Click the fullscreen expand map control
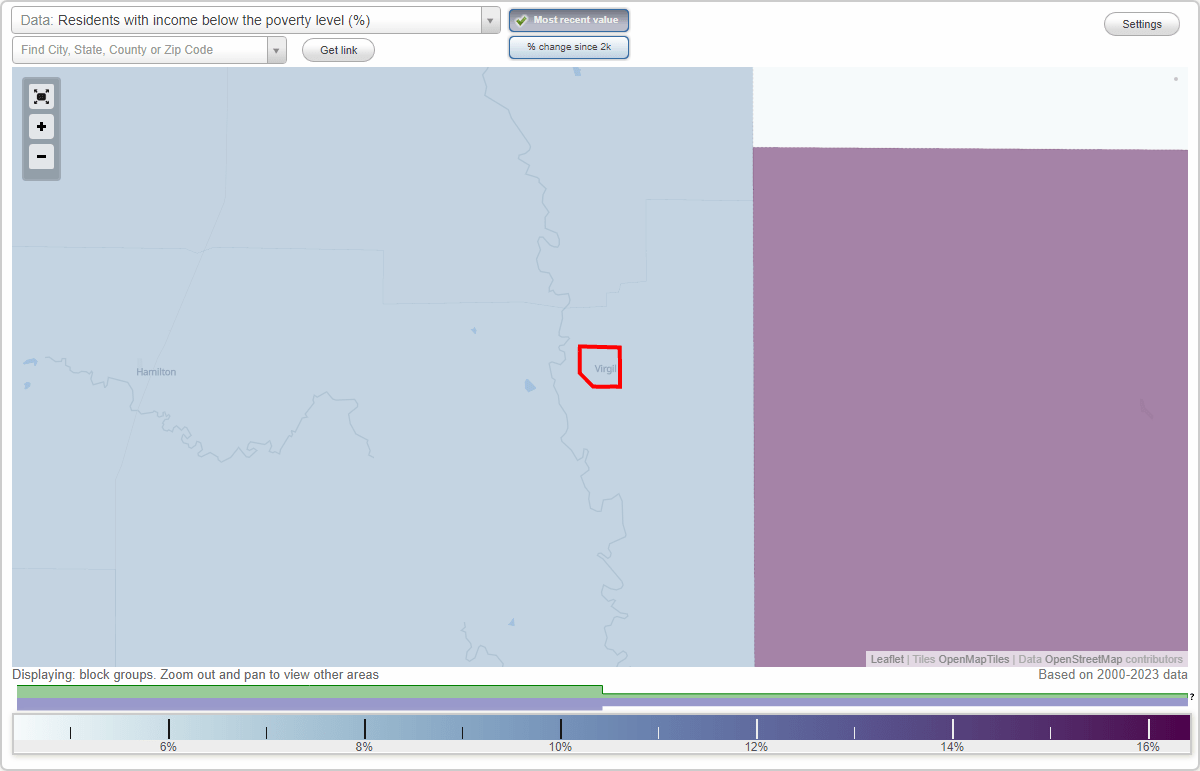Screen dimensions: 1200x771 [41, 96]
